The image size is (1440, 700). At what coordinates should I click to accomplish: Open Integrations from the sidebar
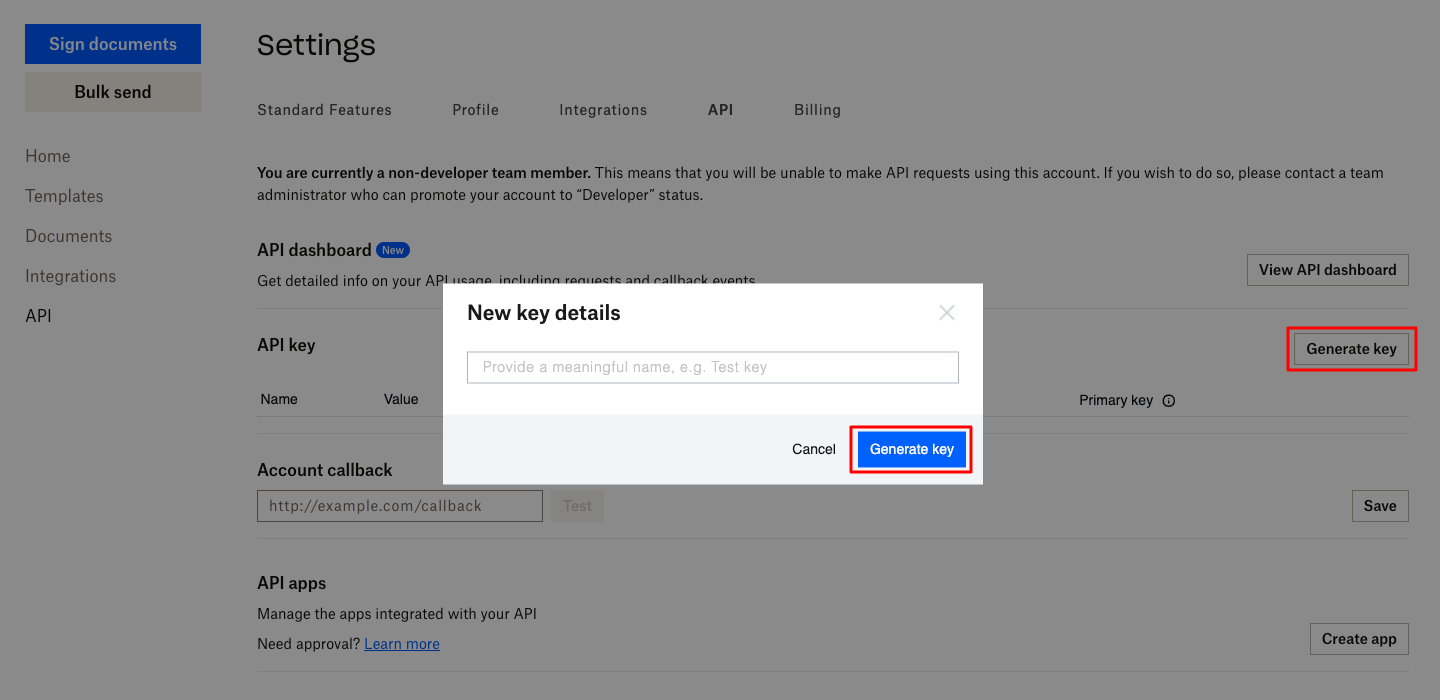70,276
